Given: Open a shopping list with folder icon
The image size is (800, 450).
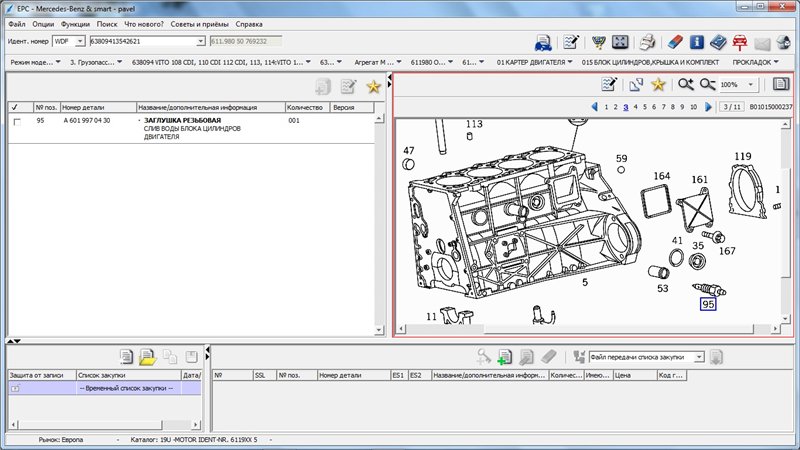Looking at the screenshot, I should (147, 357).
